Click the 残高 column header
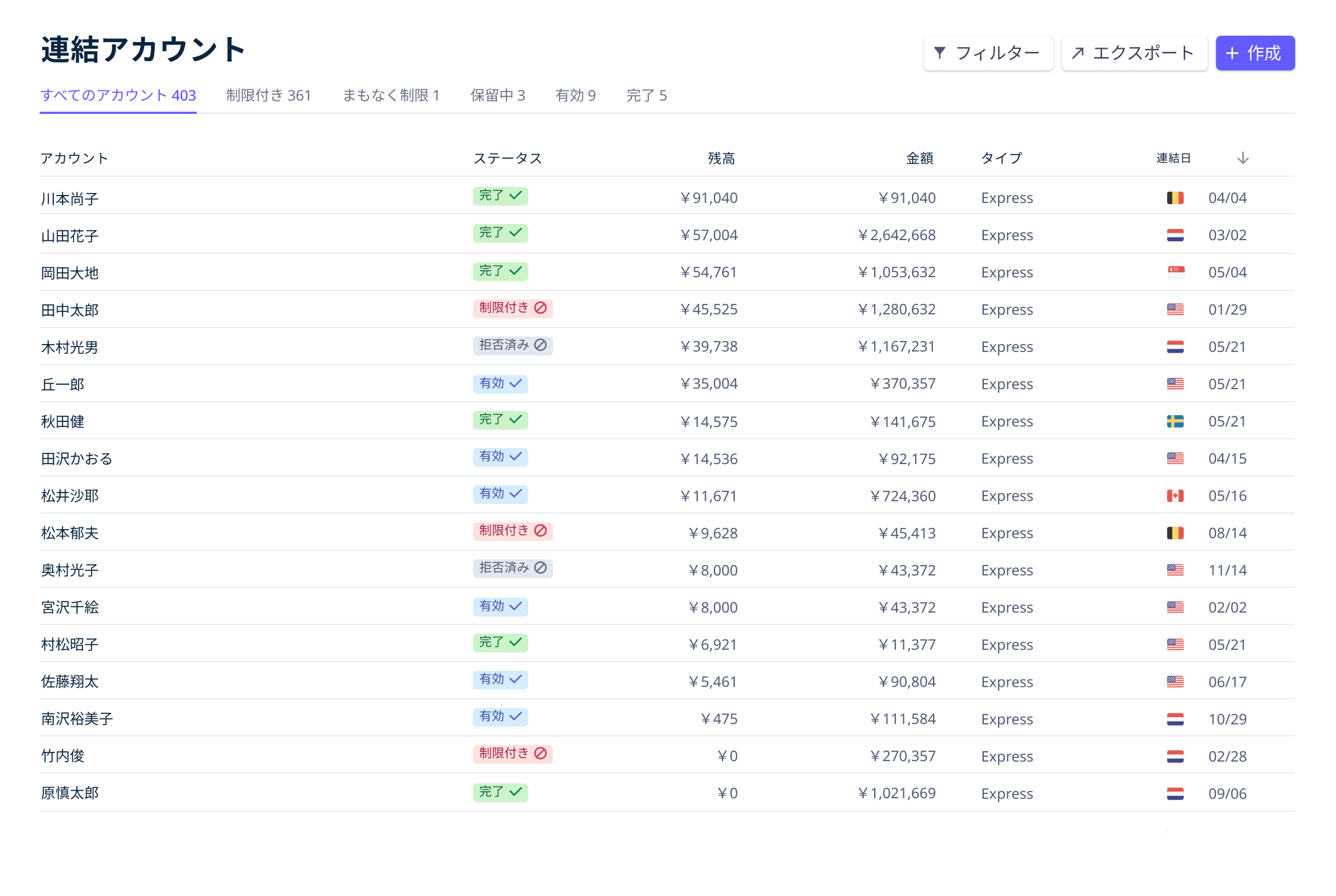Viewport: 1336px width, 896px height. pos(721,158)
